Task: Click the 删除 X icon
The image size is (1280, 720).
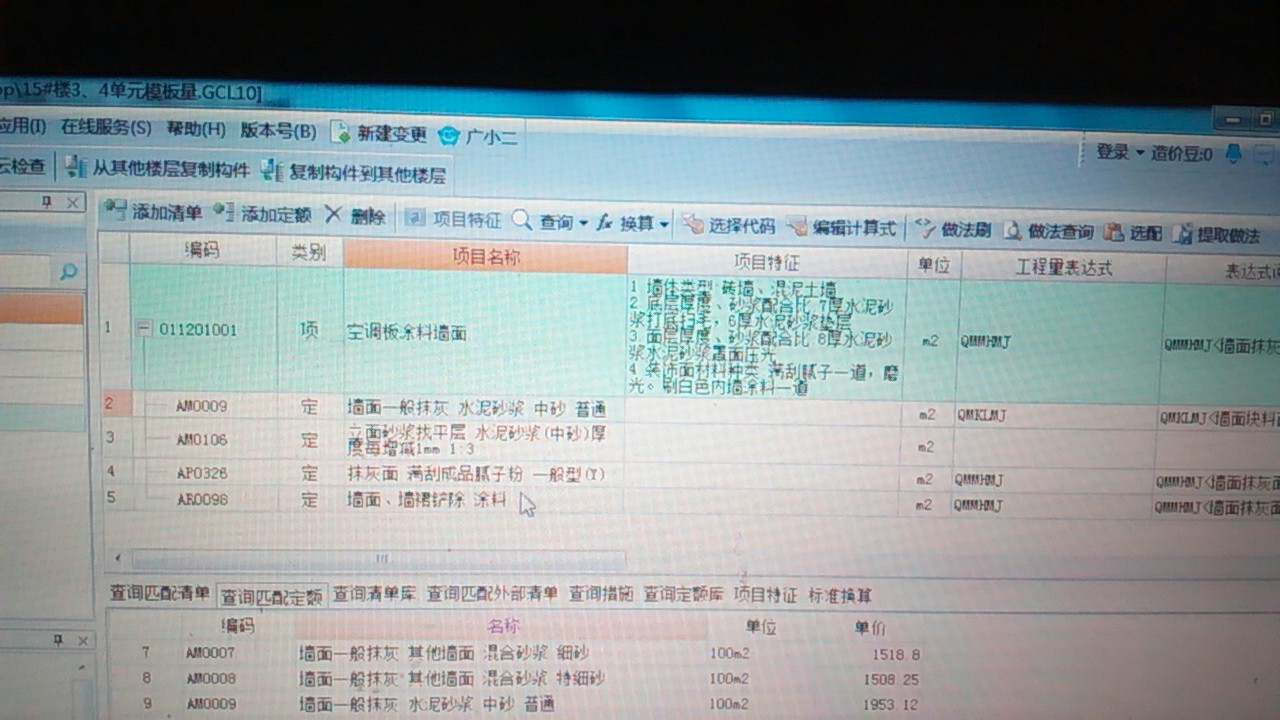Action: tap(333, 214)
